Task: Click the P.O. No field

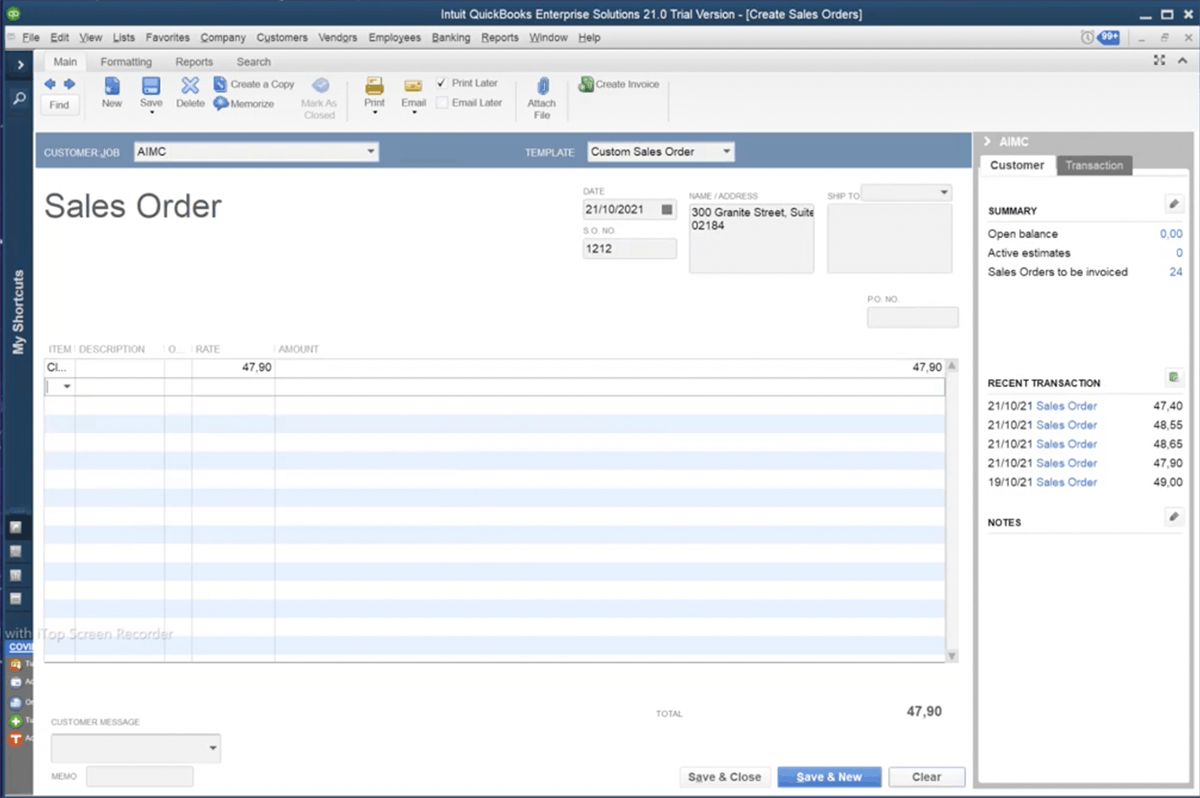Action: pos(913,317)
